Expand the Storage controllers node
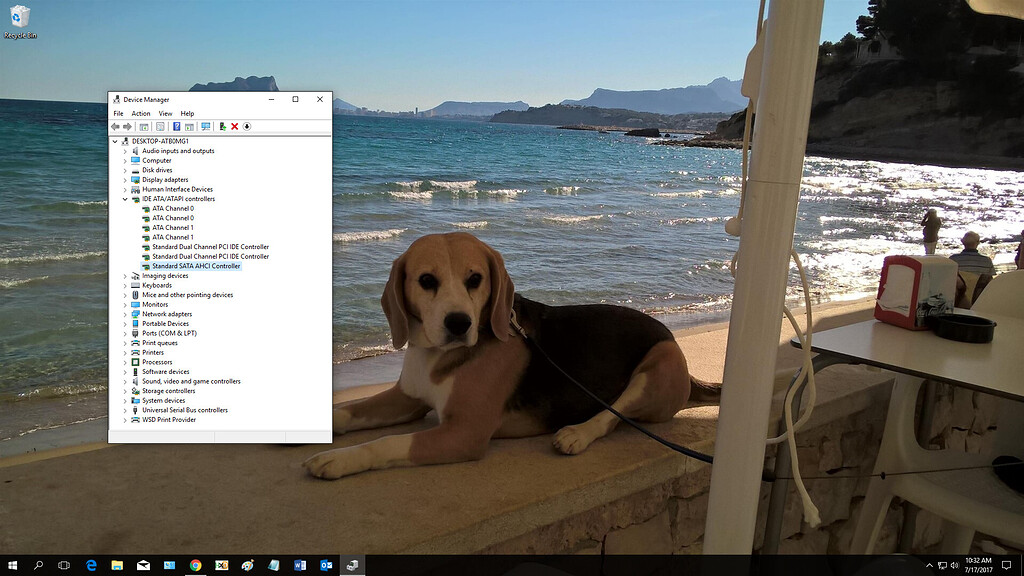This screenshot has height=576, width=1024. [125, 391]
